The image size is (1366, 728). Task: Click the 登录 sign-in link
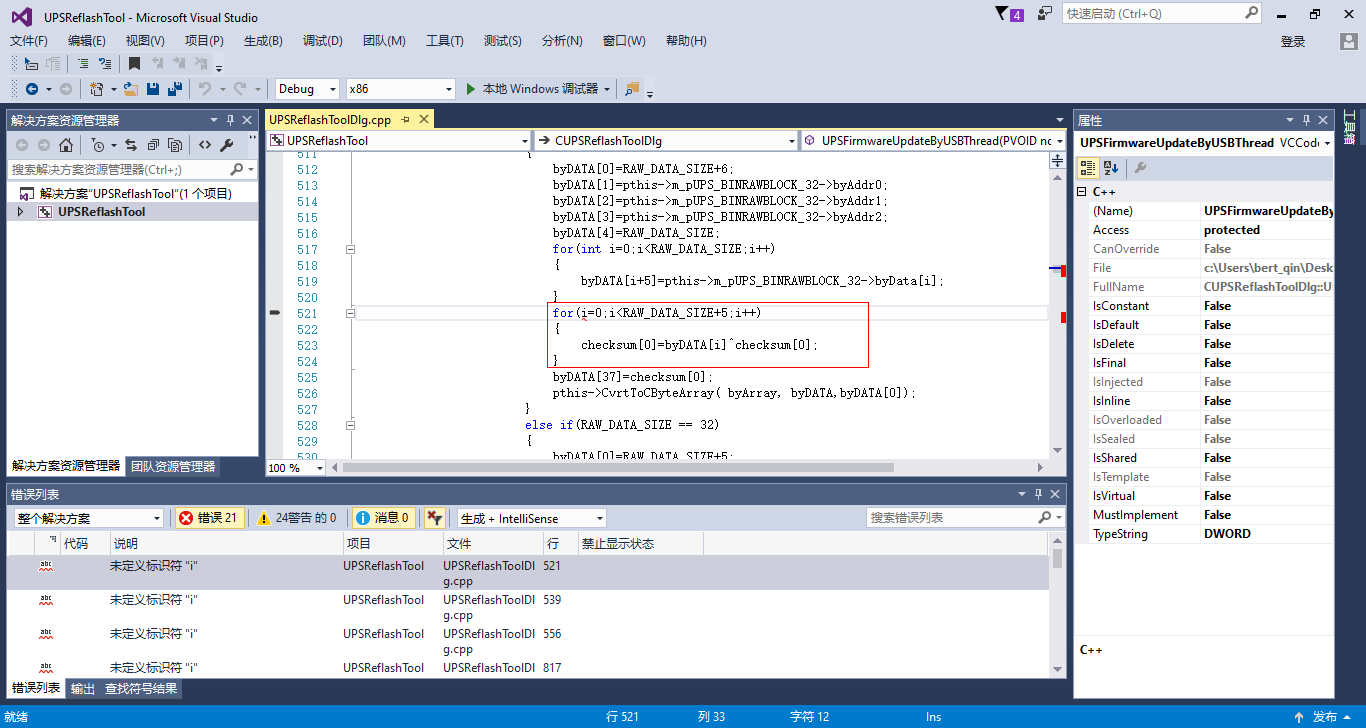tap(1293, 41)
